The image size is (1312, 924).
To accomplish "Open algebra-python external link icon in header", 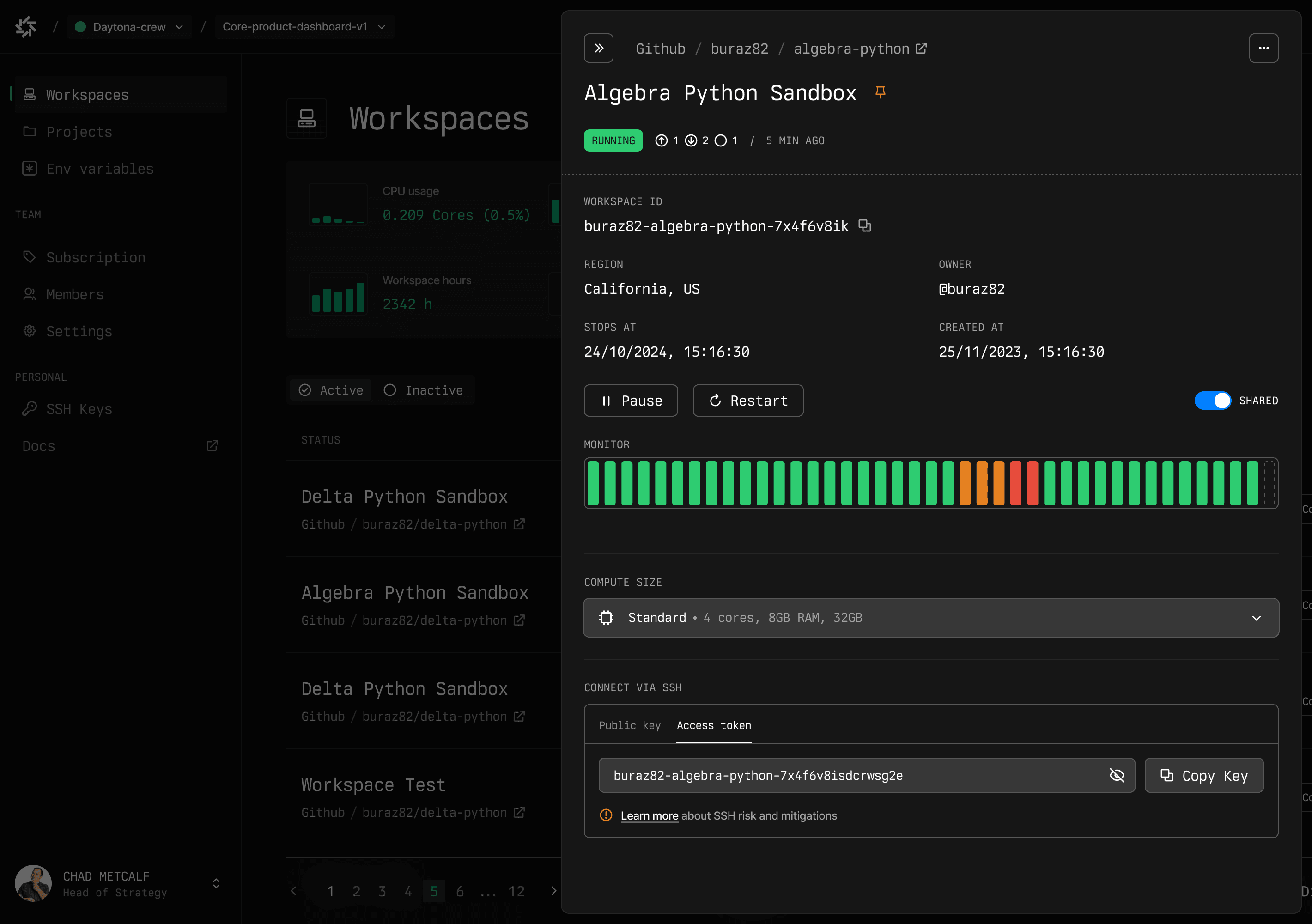I will (921, 48).
